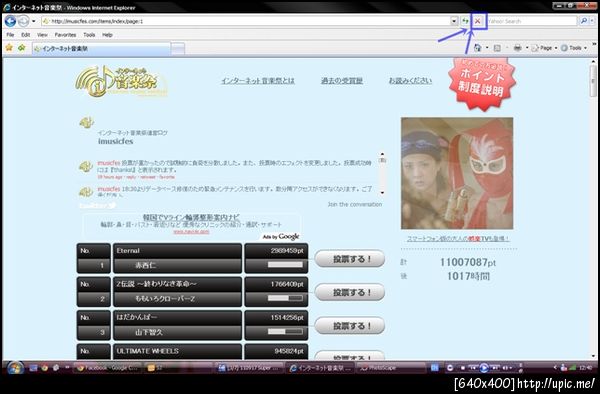The image size is (600, 394).
Task: Open the スマートフォン TV link under the image
Action: pos(458,238)
